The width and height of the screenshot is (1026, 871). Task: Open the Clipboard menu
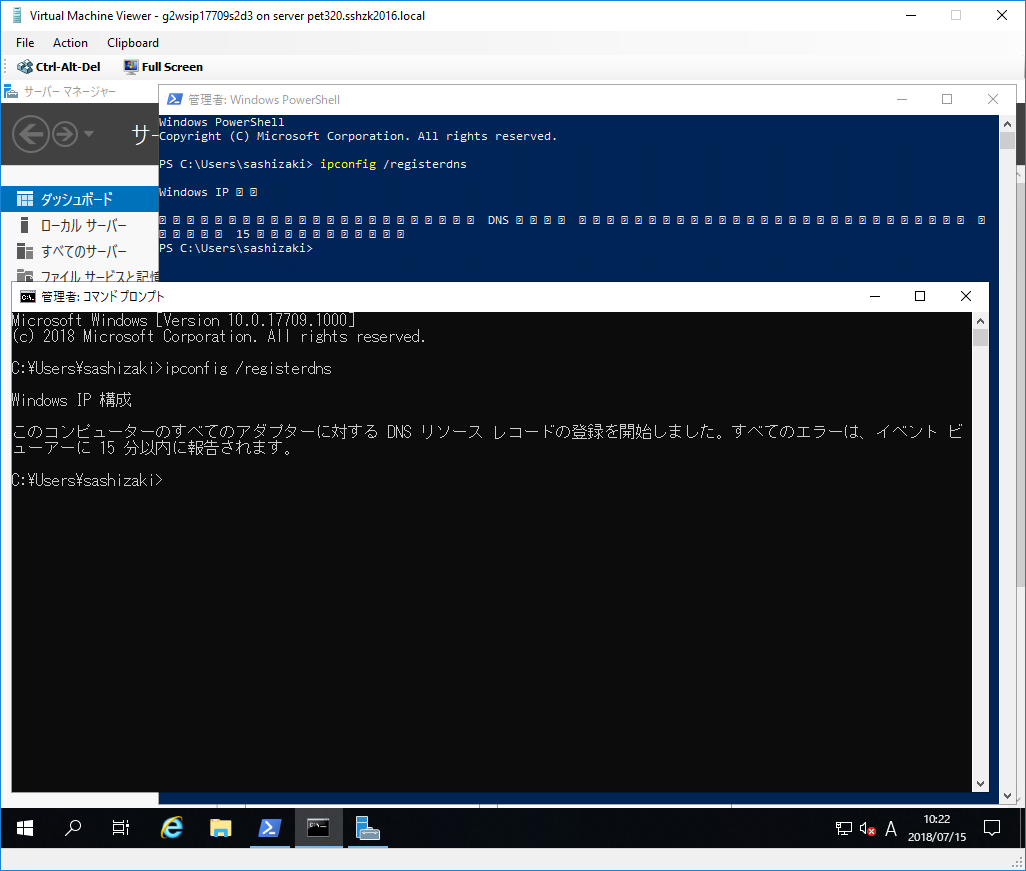132,42
